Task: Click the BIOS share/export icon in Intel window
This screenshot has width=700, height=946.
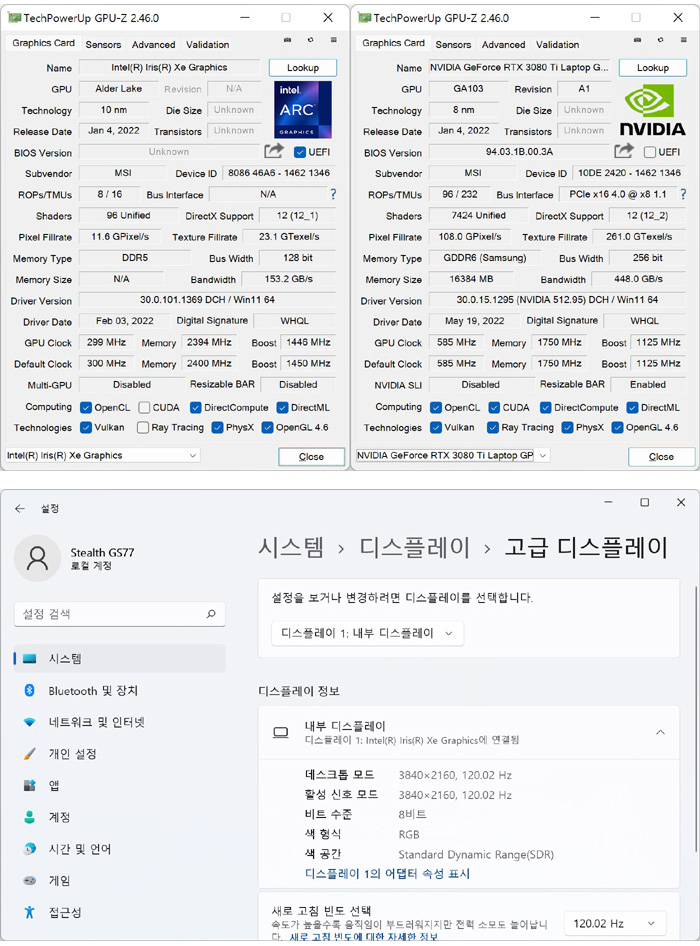Action: 273,151
